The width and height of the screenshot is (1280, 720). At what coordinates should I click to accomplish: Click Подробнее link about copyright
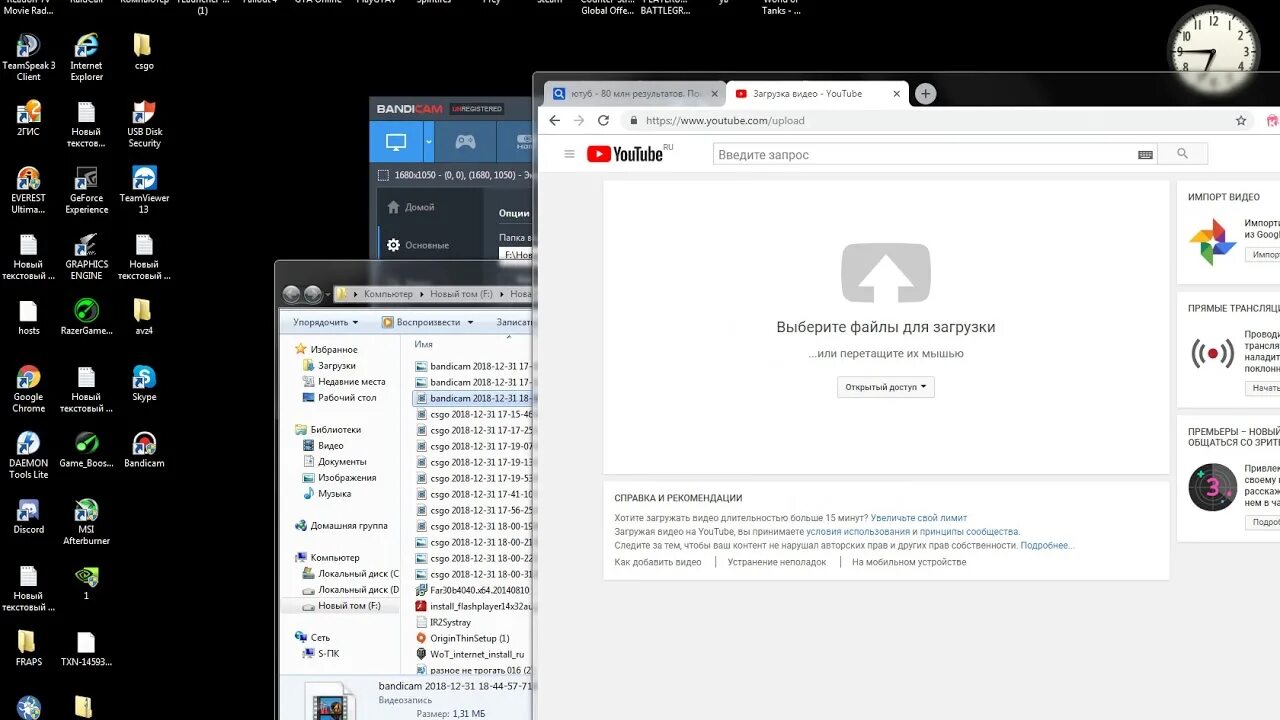click(1047, 546)
